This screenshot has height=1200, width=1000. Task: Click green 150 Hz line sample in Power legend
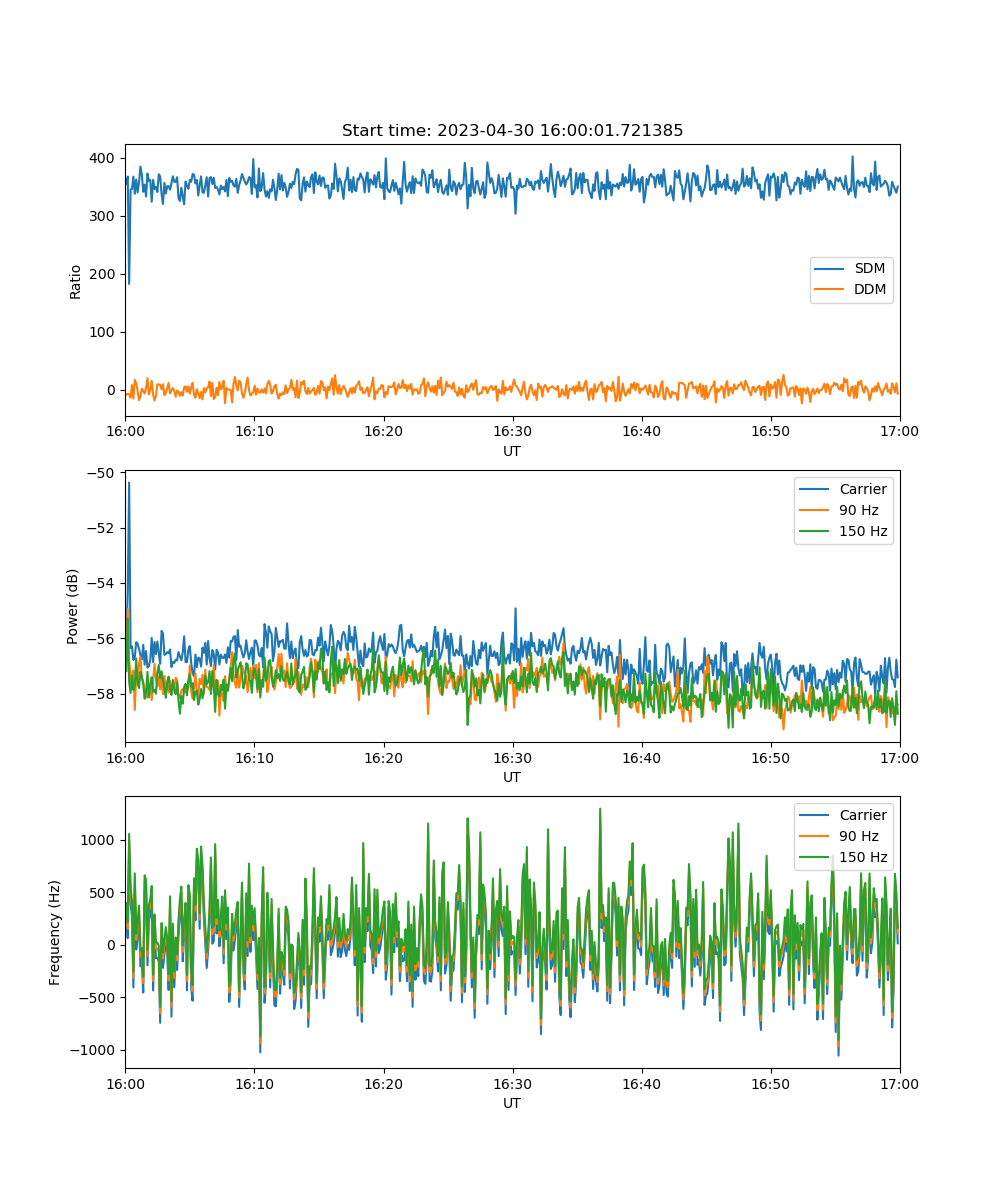pos(815,531)
